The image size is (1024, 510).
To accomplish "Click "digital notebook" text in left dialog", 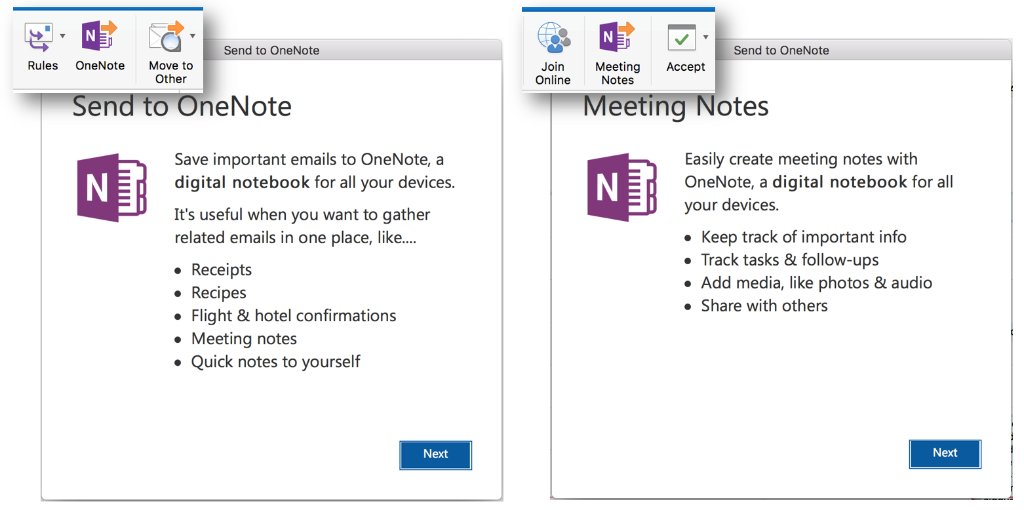I will (242, 182).
